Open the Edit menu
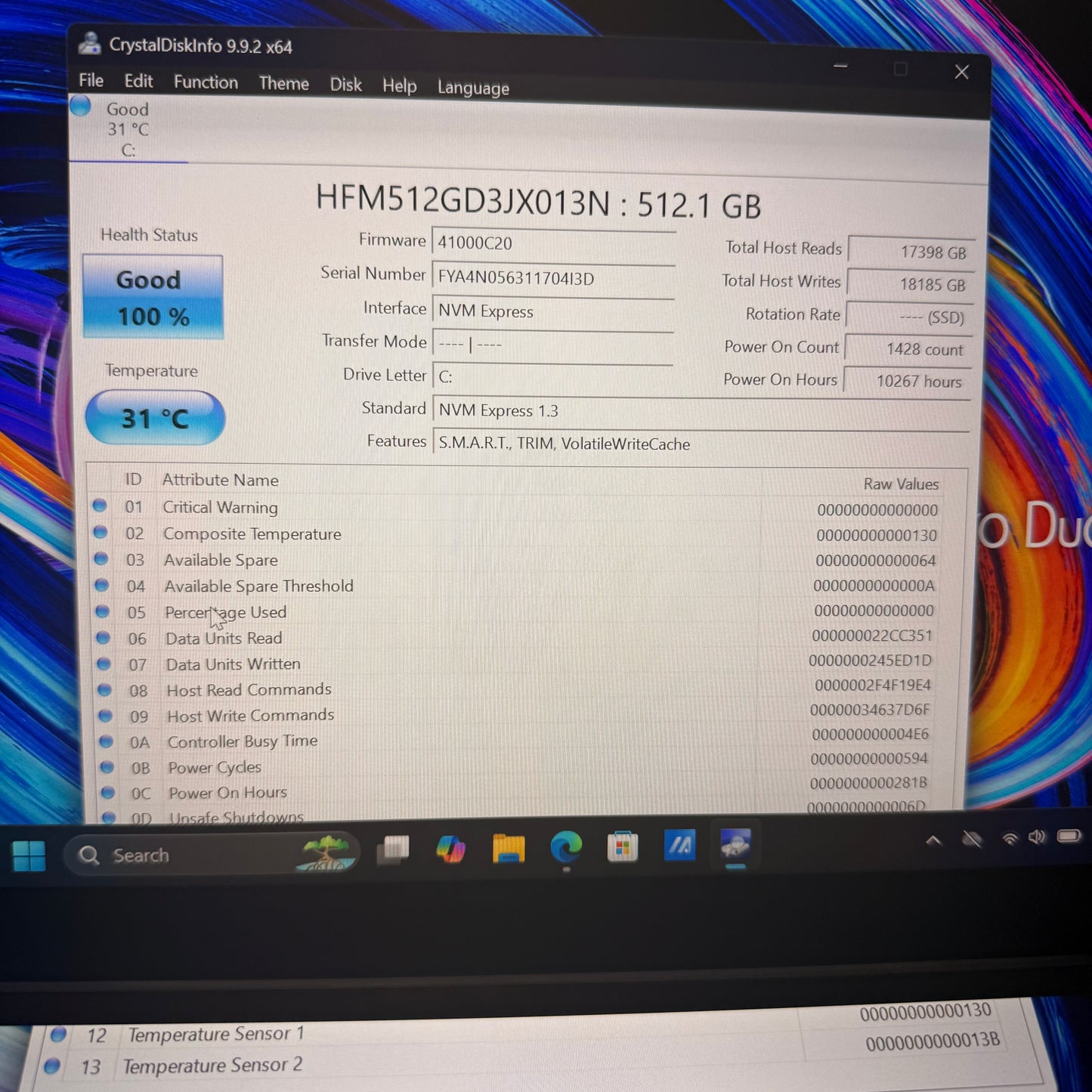Image resolution: width=1092 pixels, height=1092 pixels. tap(138, 81)
